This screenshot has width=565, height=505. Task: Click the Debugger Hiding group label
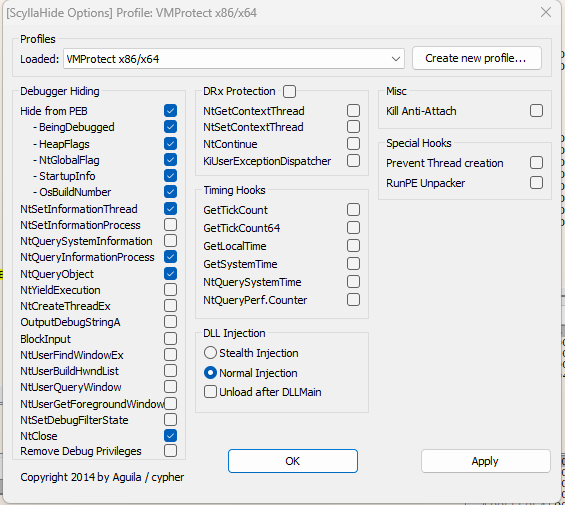coord(59,91)
